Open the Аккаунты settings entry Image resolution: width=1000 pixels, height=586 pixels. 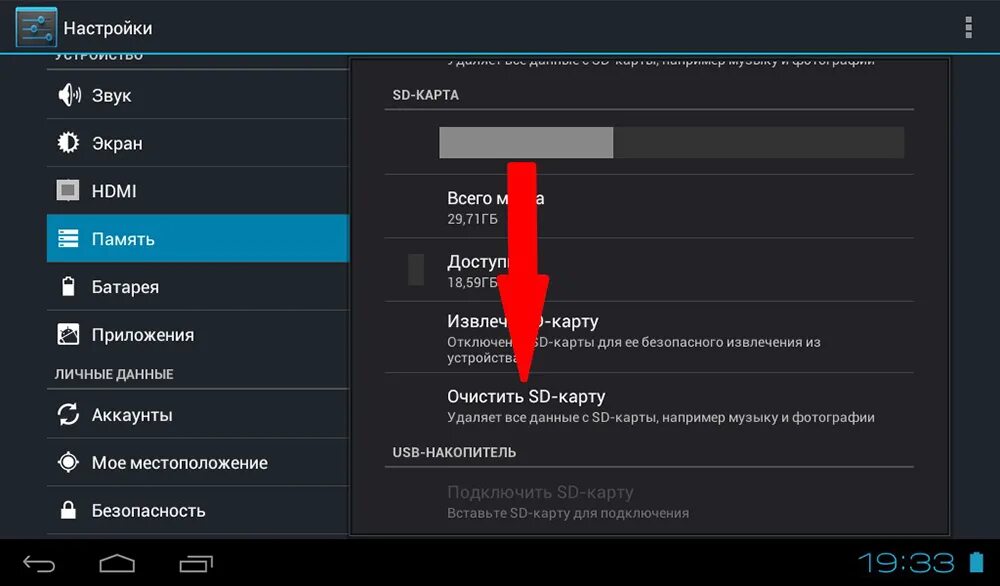[x=198, y=414]
